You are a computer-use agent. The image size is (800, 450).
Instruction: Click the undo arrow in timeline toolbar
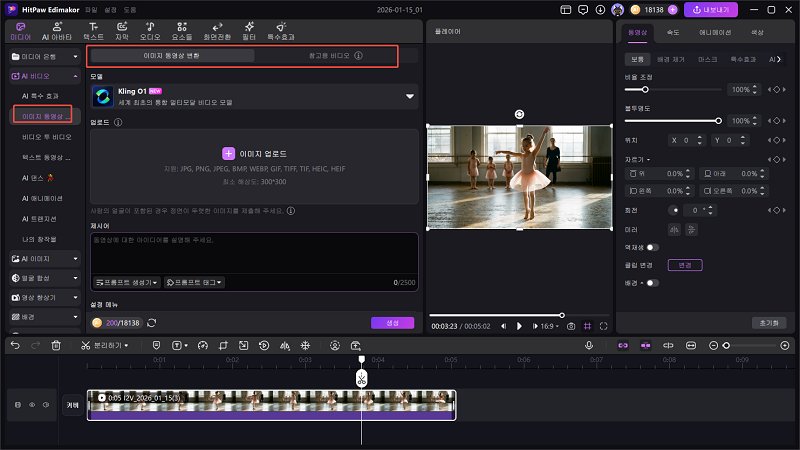[x=15, y=345]
